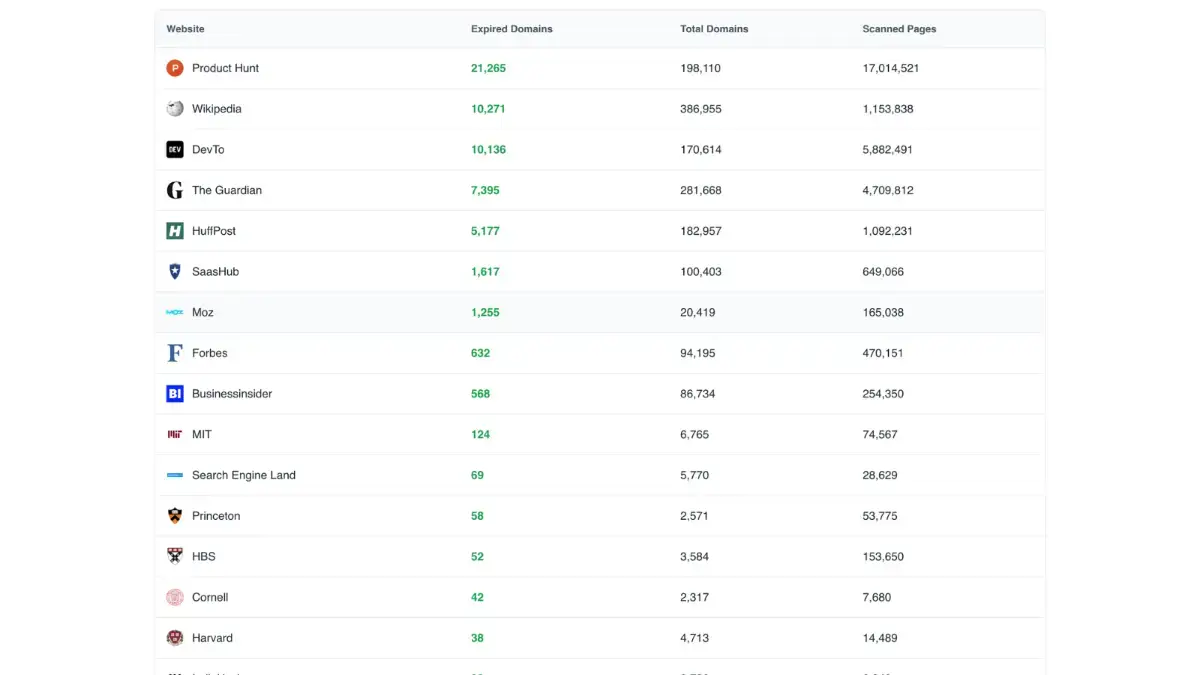Select Princeton total domains value 2,571
The image size is (1200, 675).
point(695,516)
